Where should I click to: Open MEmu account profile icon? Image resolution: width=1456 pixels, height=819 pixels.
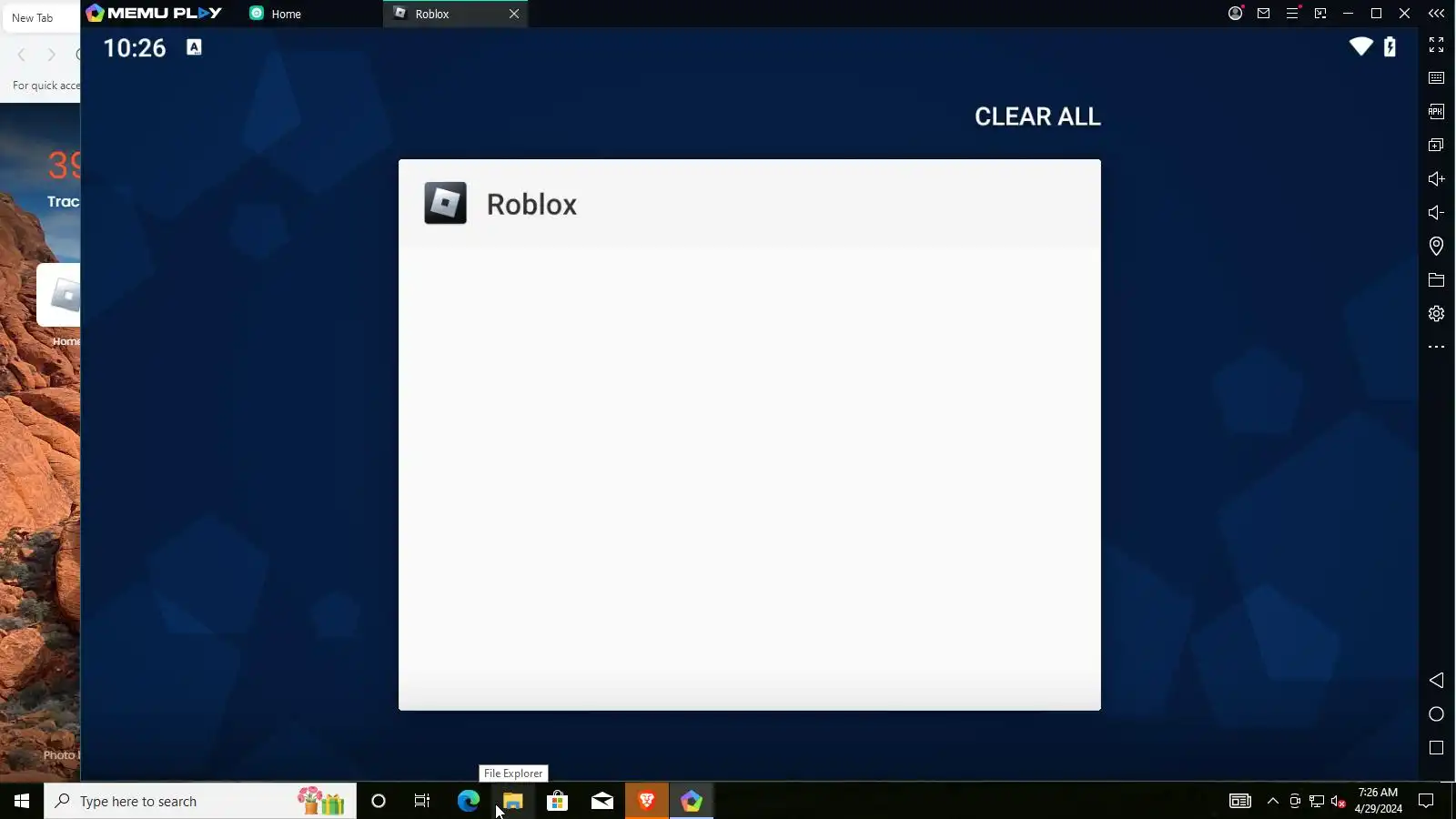(x=1235, y=13)
